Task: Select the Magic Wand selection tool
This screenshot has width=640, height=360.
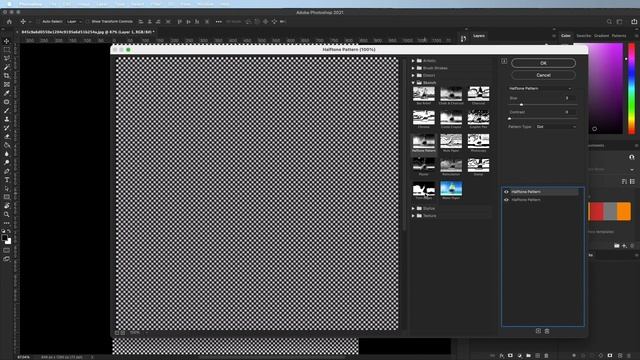Action: (7, 67)
